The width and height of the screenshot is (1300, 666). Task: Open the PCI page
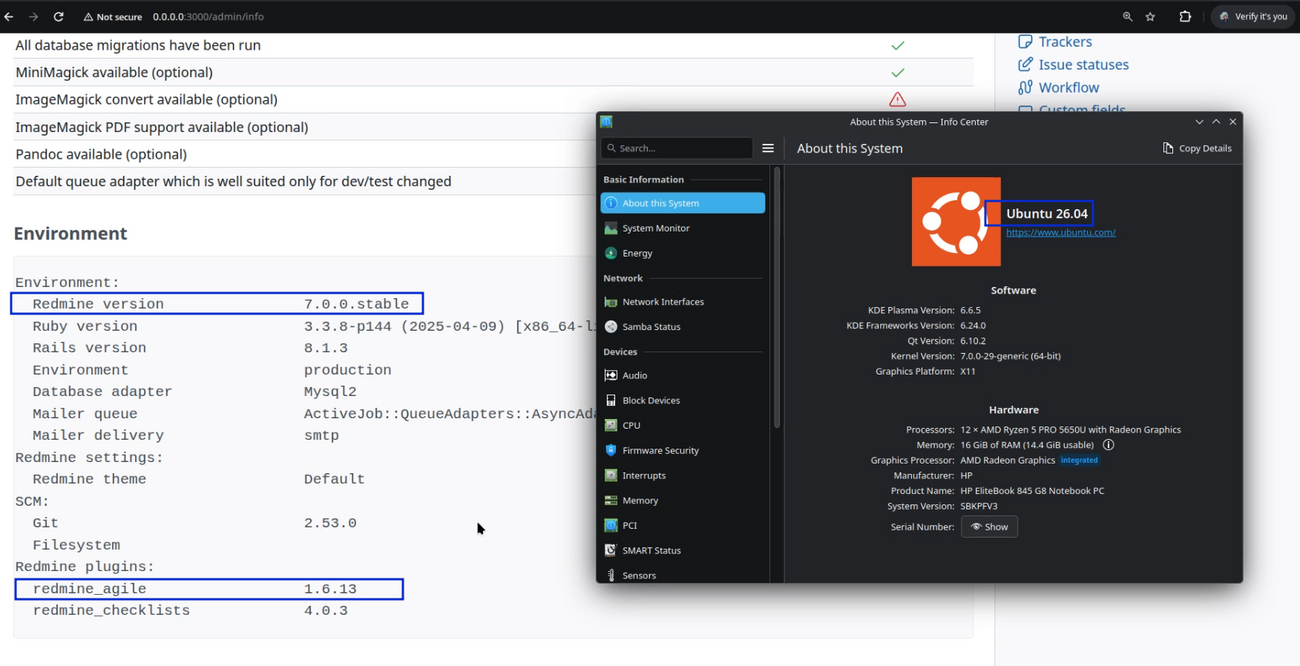coord(683,525)
